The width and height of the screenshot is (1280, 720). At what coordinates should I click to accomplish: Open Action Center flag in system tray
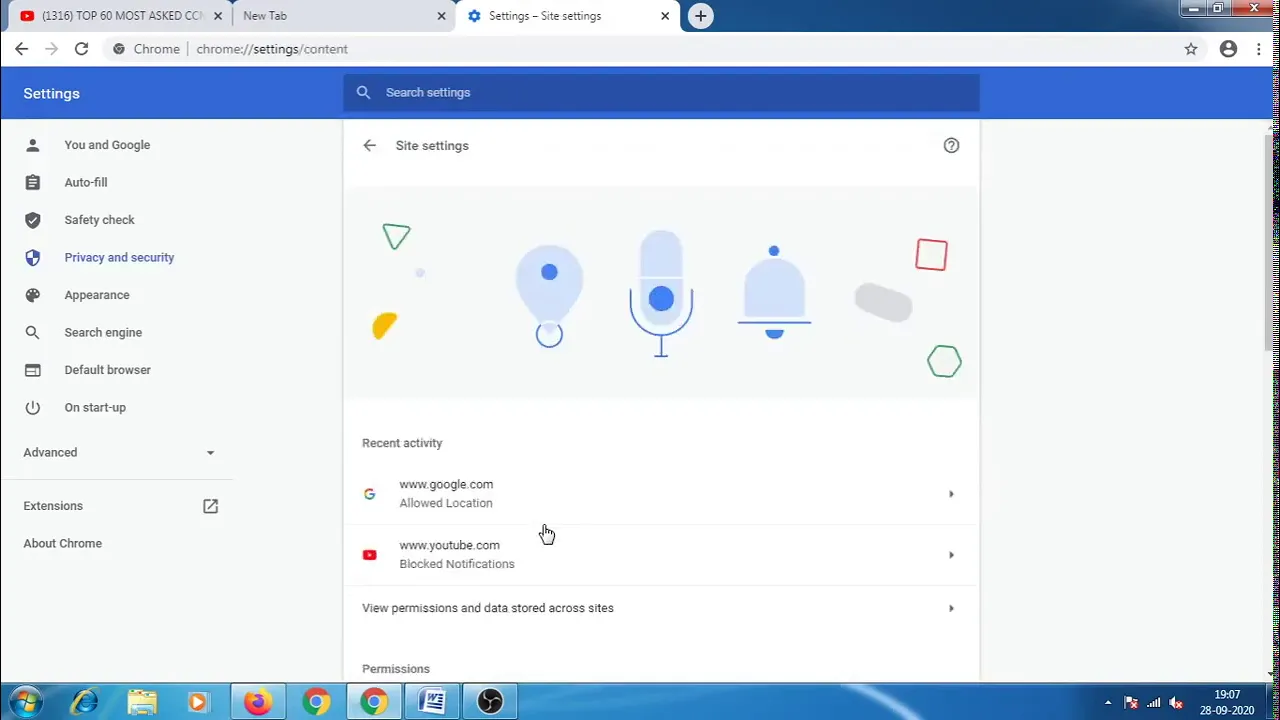tap(1131, 703)
